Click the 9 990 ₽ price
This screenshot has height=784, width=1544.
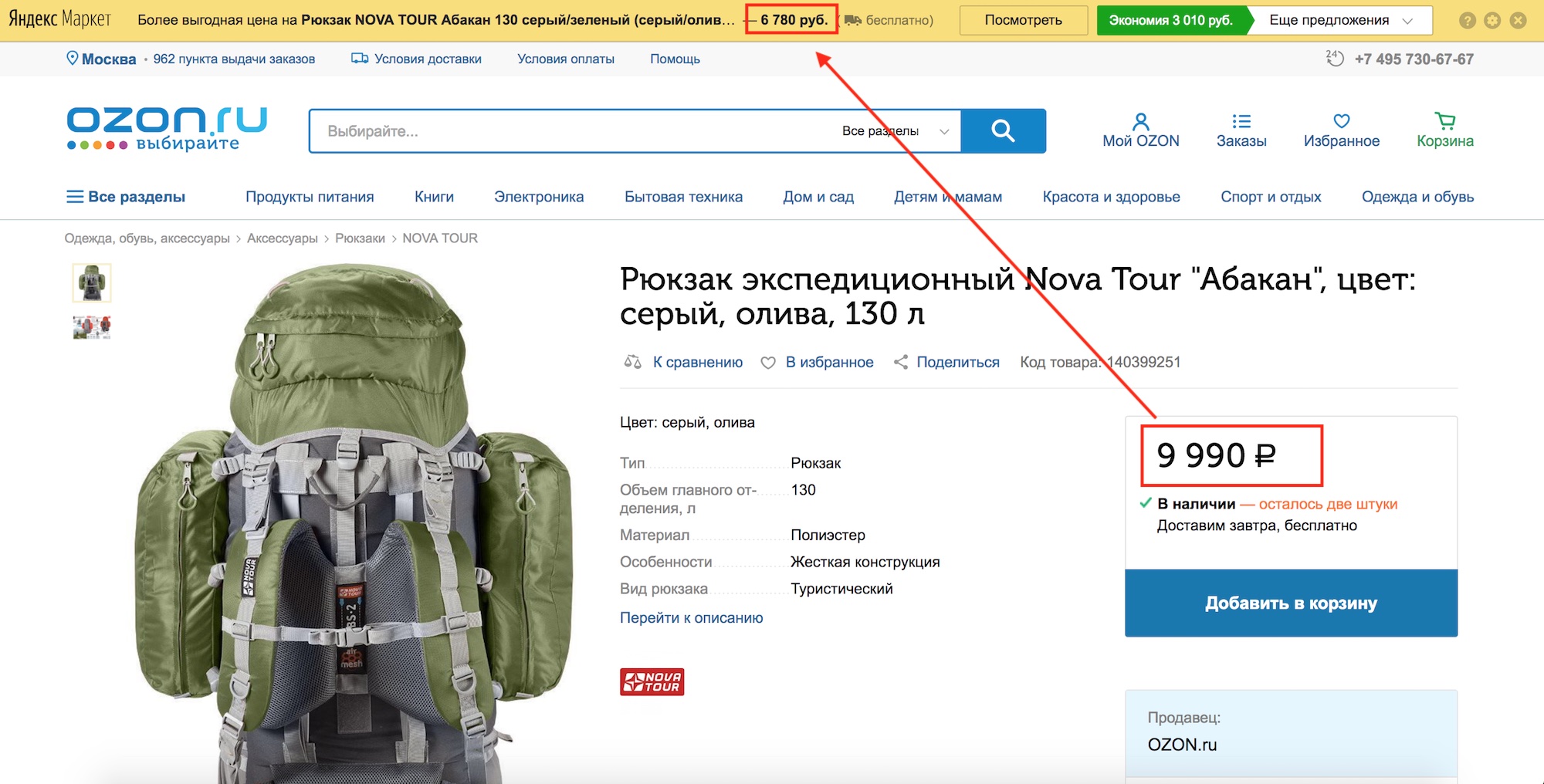point(1216,455)
